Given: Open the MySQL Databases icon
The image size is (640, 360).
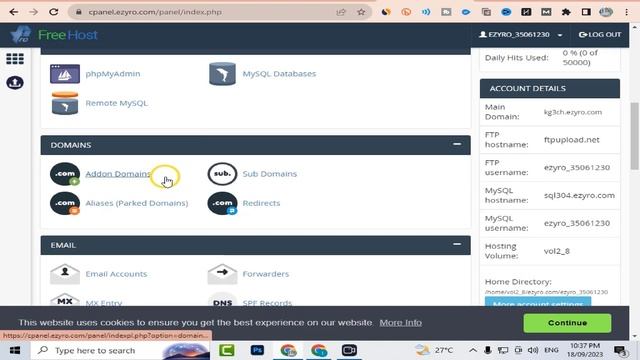Looking at the screenshot, I should pos(222,74).
